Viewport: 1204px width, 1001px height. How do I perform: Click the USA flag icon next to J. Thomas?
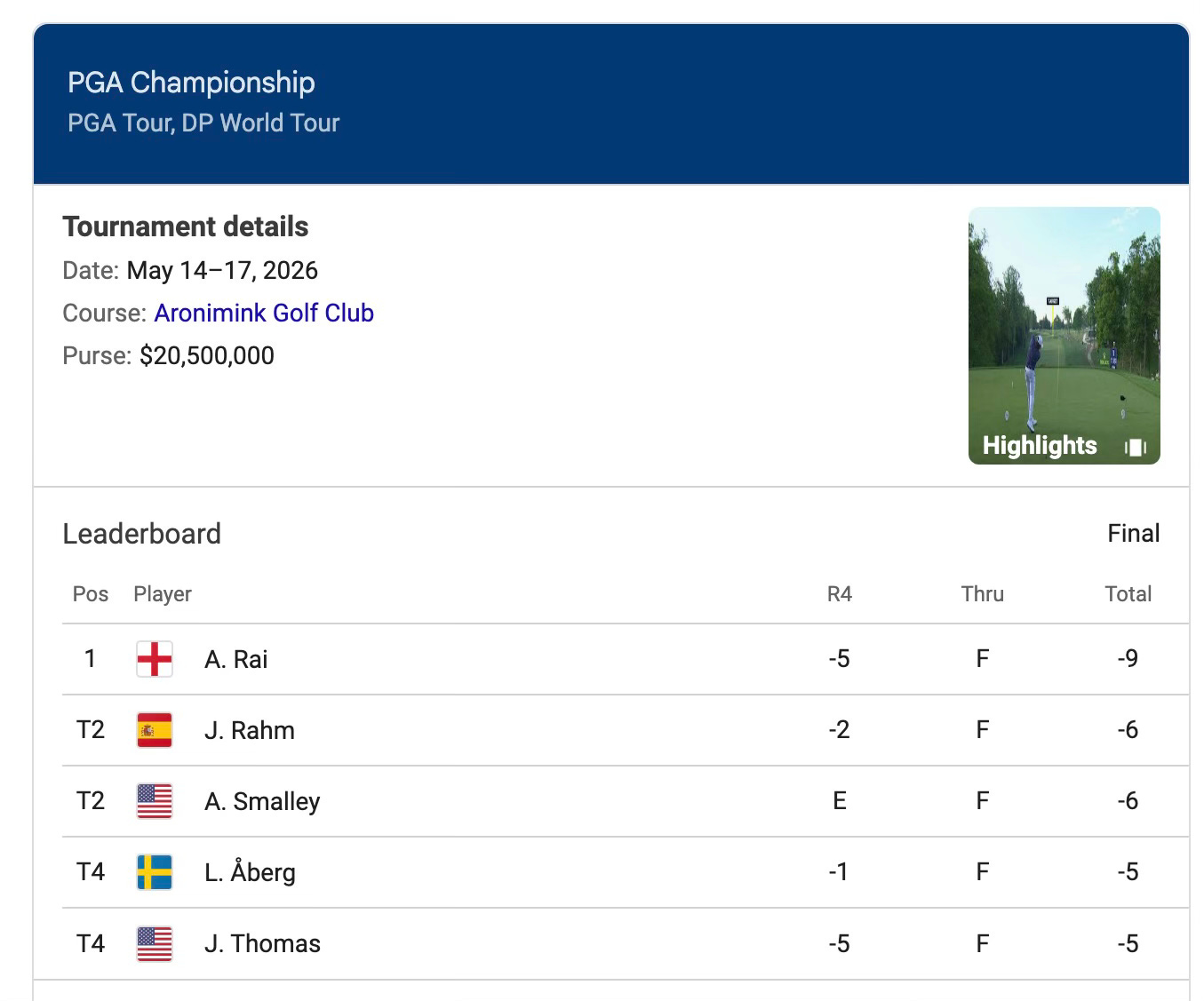tap(155, 943)
